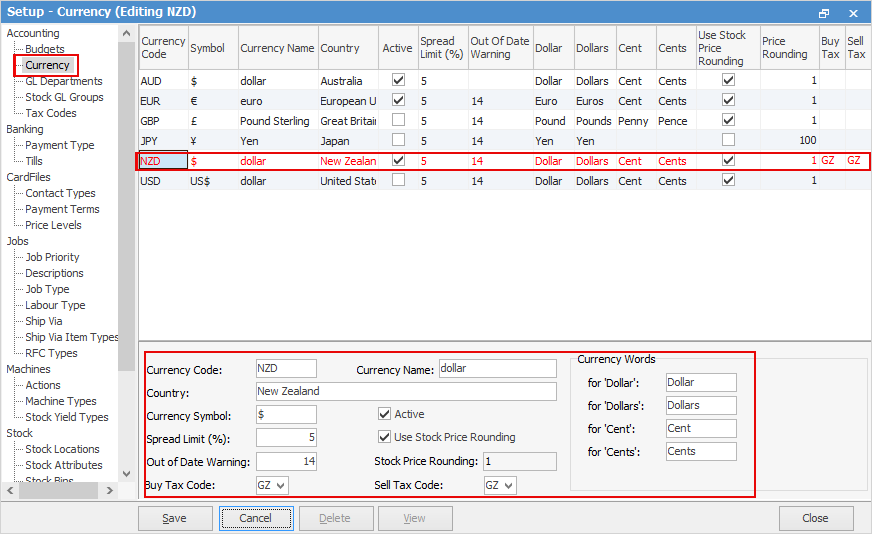Select Tax Codes in the Accounting tree
The height and width of the screenshot is (534, 872).
click(51, 113)
